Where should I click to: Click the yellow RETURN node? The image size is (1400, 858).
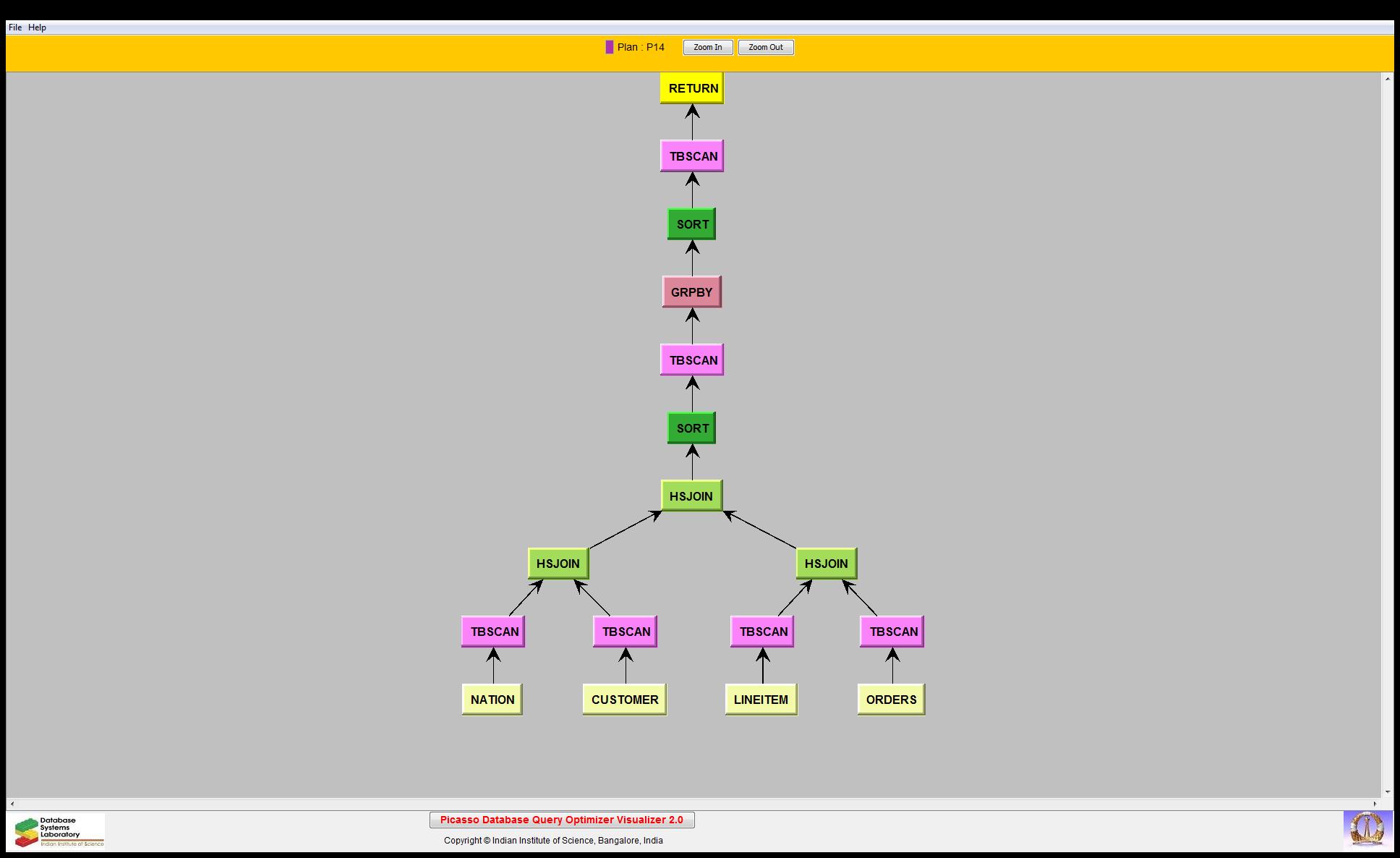pyautogui.click(x=691, y=88)
